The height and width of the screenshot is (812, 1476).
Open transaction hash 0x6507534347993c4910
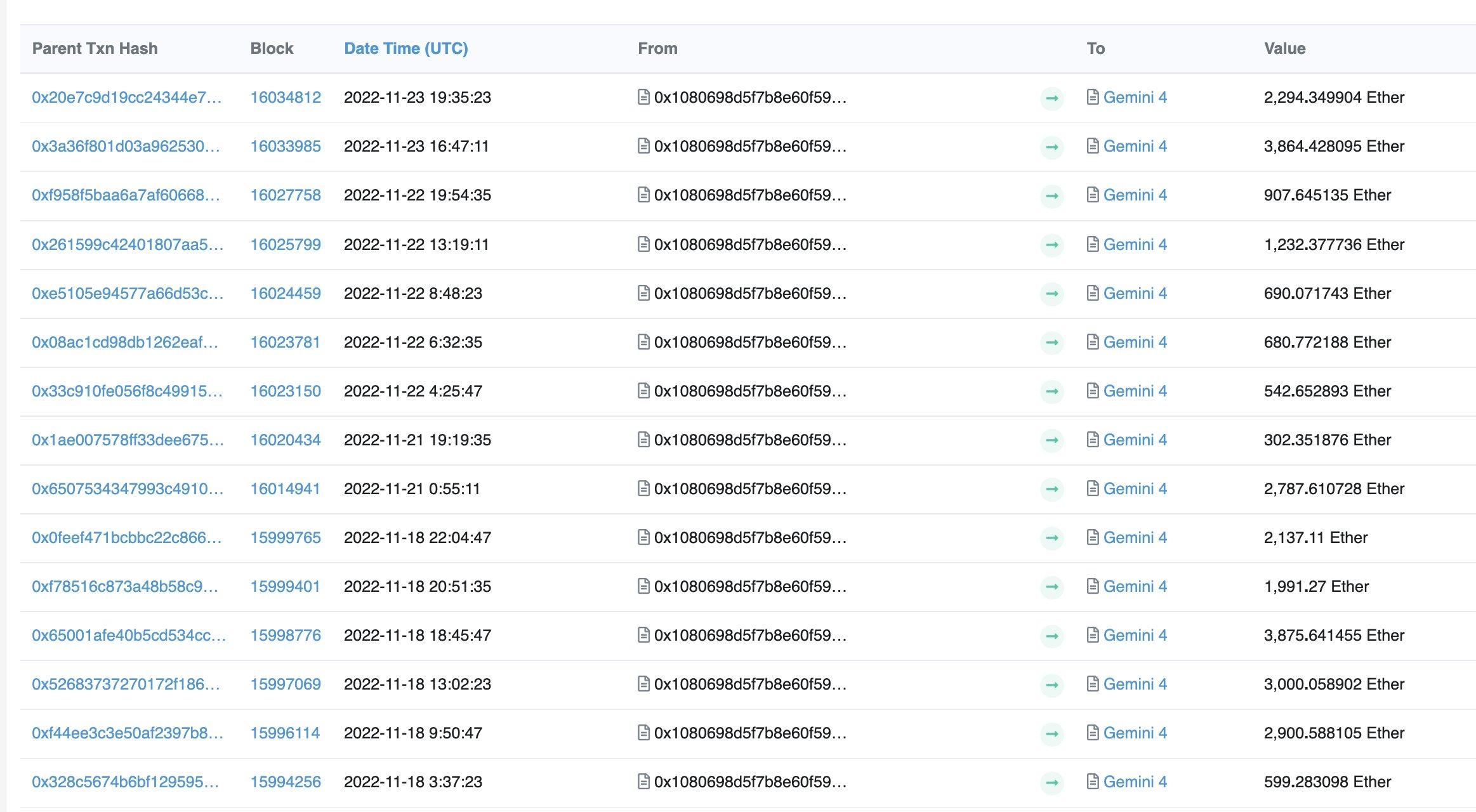pyautogui.click(x=127, y=489)
